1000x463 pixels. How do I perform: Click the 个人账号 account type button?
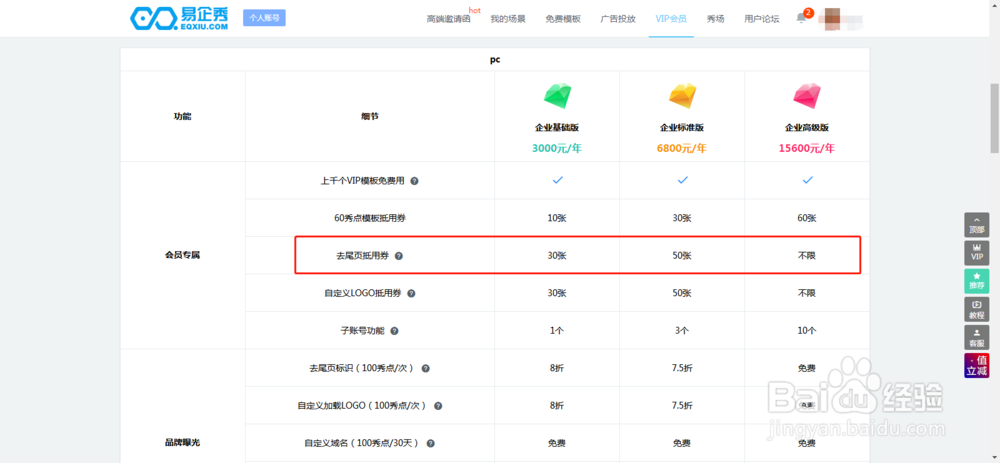click(264, 18)
